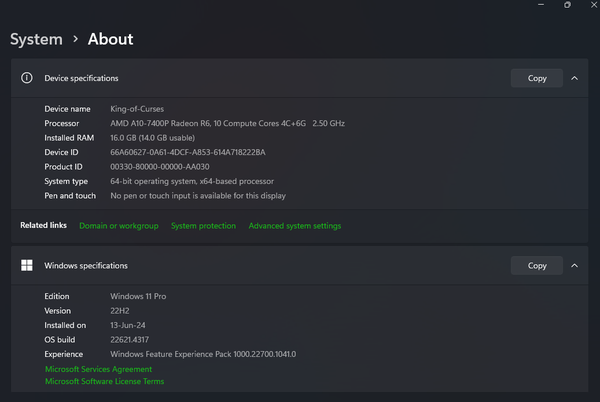The height and width of the screenshot is (402, 600).
Task: Click the info icon beside Device specifications
Action: click(26, 78)
